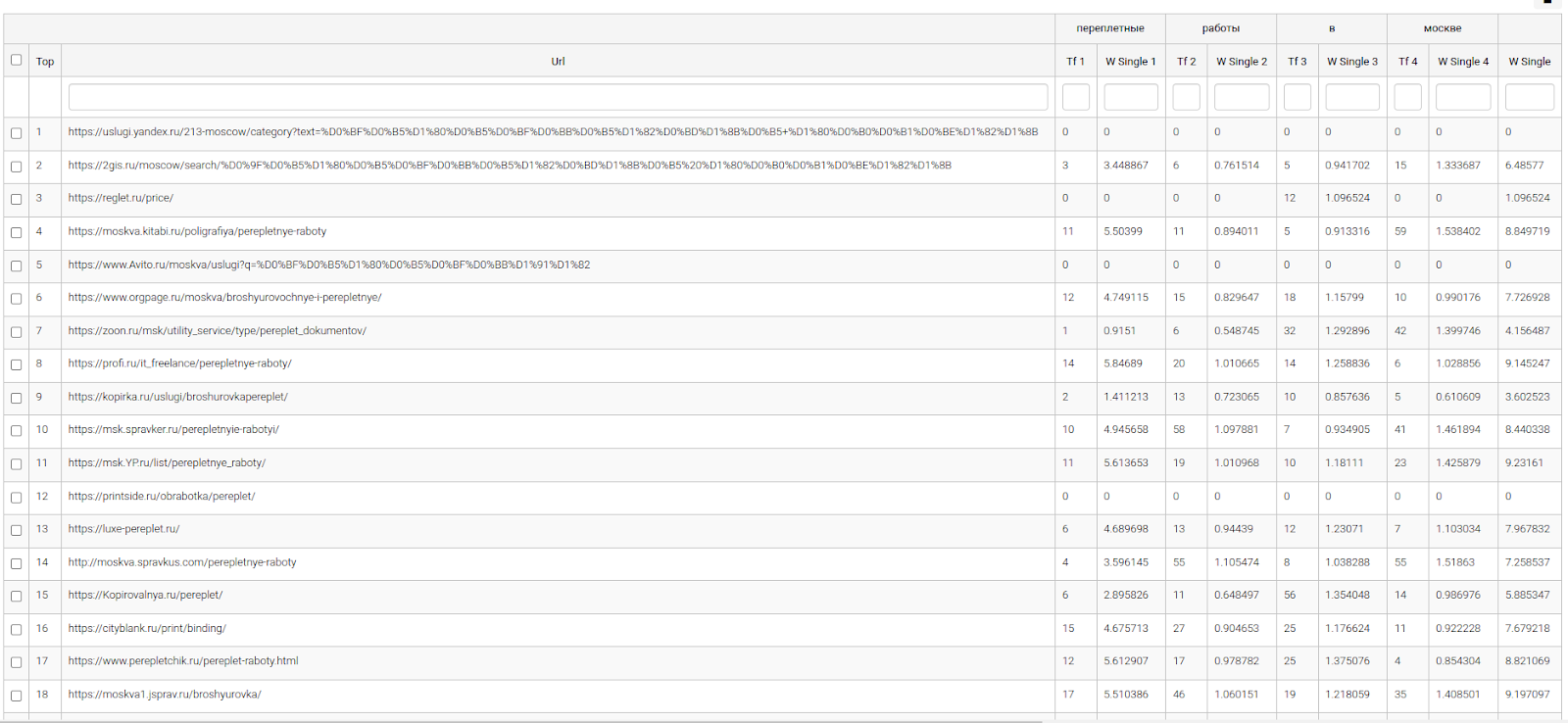Open the 2gis.ru moscow search link
Viewport: 1568px width, 723px height.
click(509, 166)
